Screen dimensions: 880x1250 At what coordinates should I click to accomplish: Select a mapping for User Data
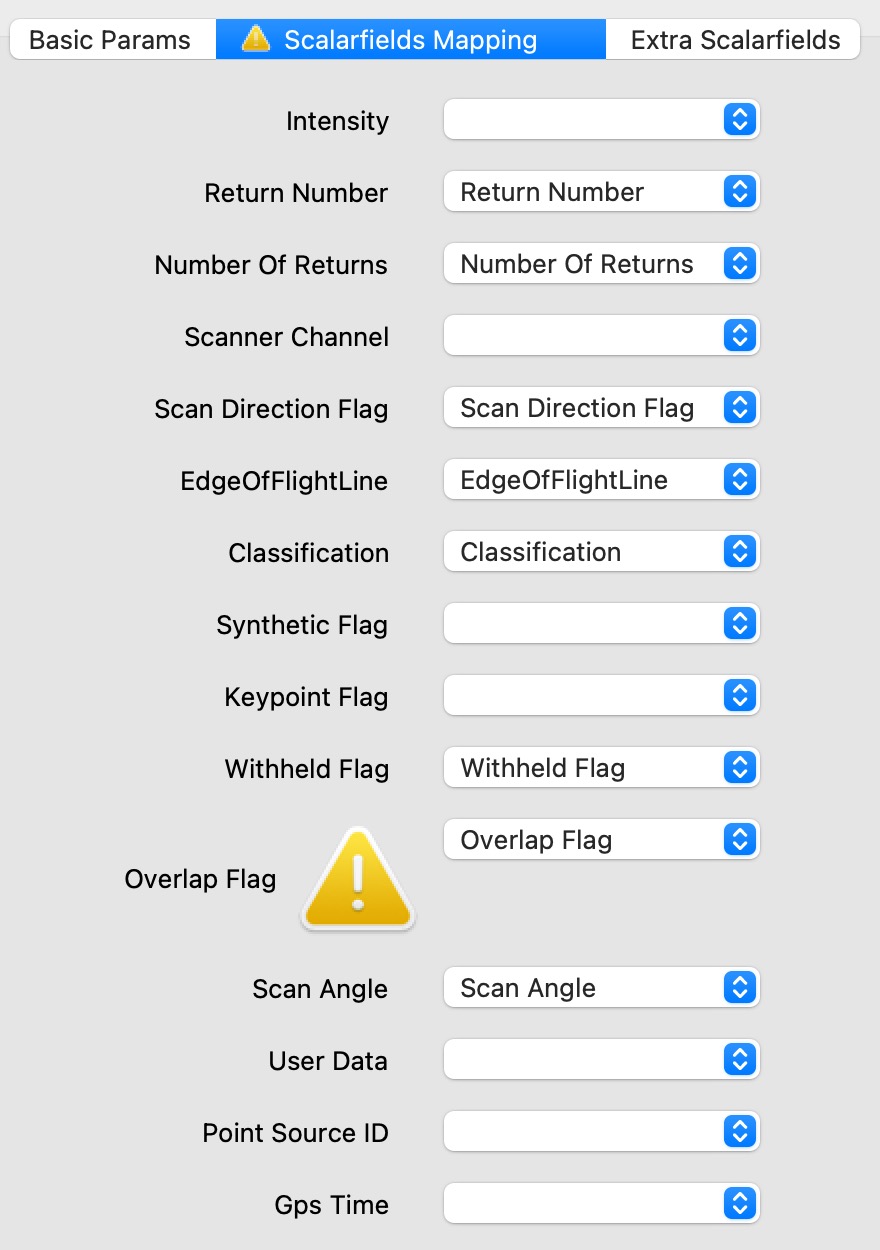(601, 1060)
